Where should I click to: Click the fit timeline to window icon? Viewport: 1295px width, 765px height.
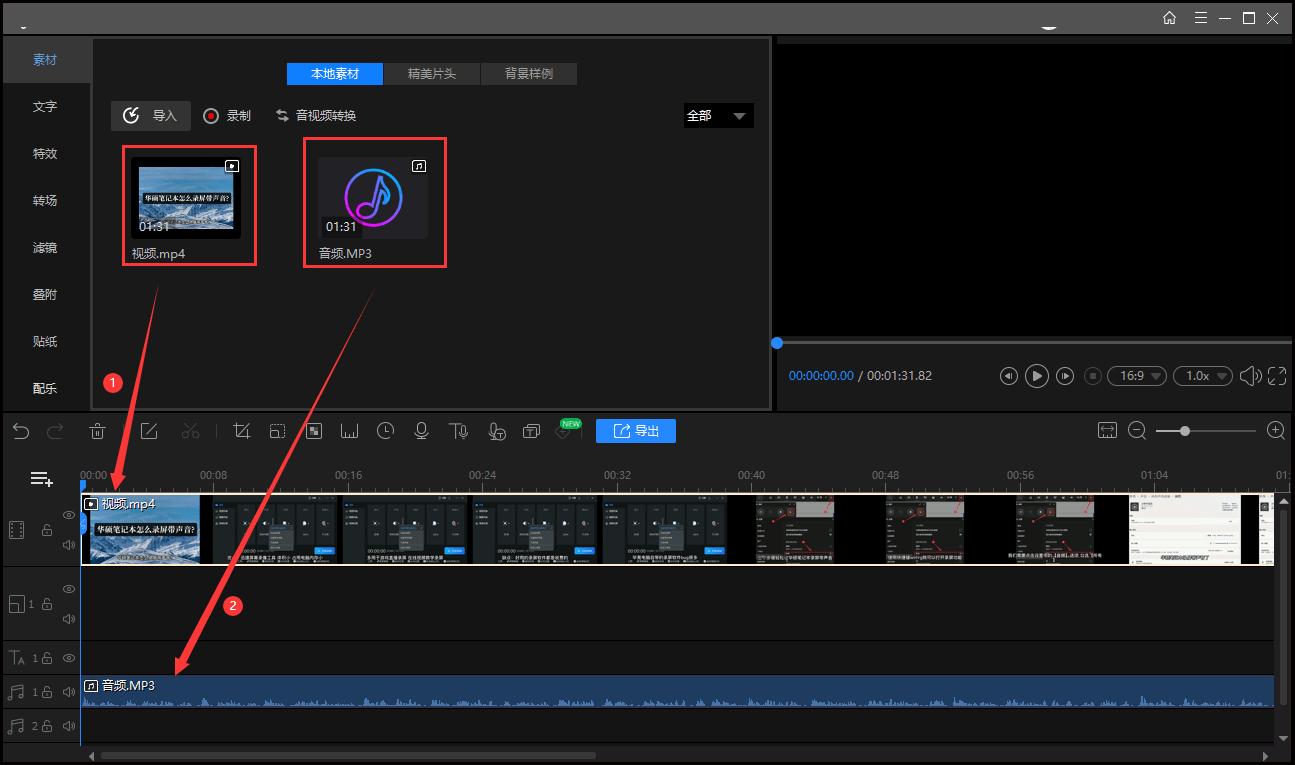(1107, 431)
